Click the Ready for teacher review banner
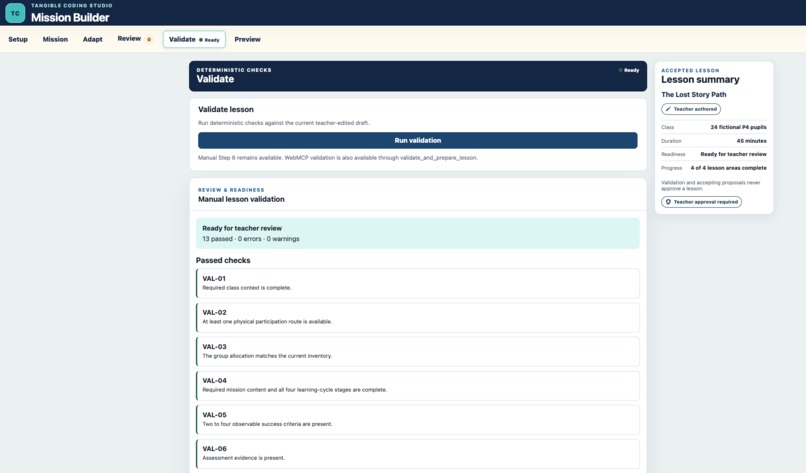This screenshot has width=806, height=473. click(417, 233)
